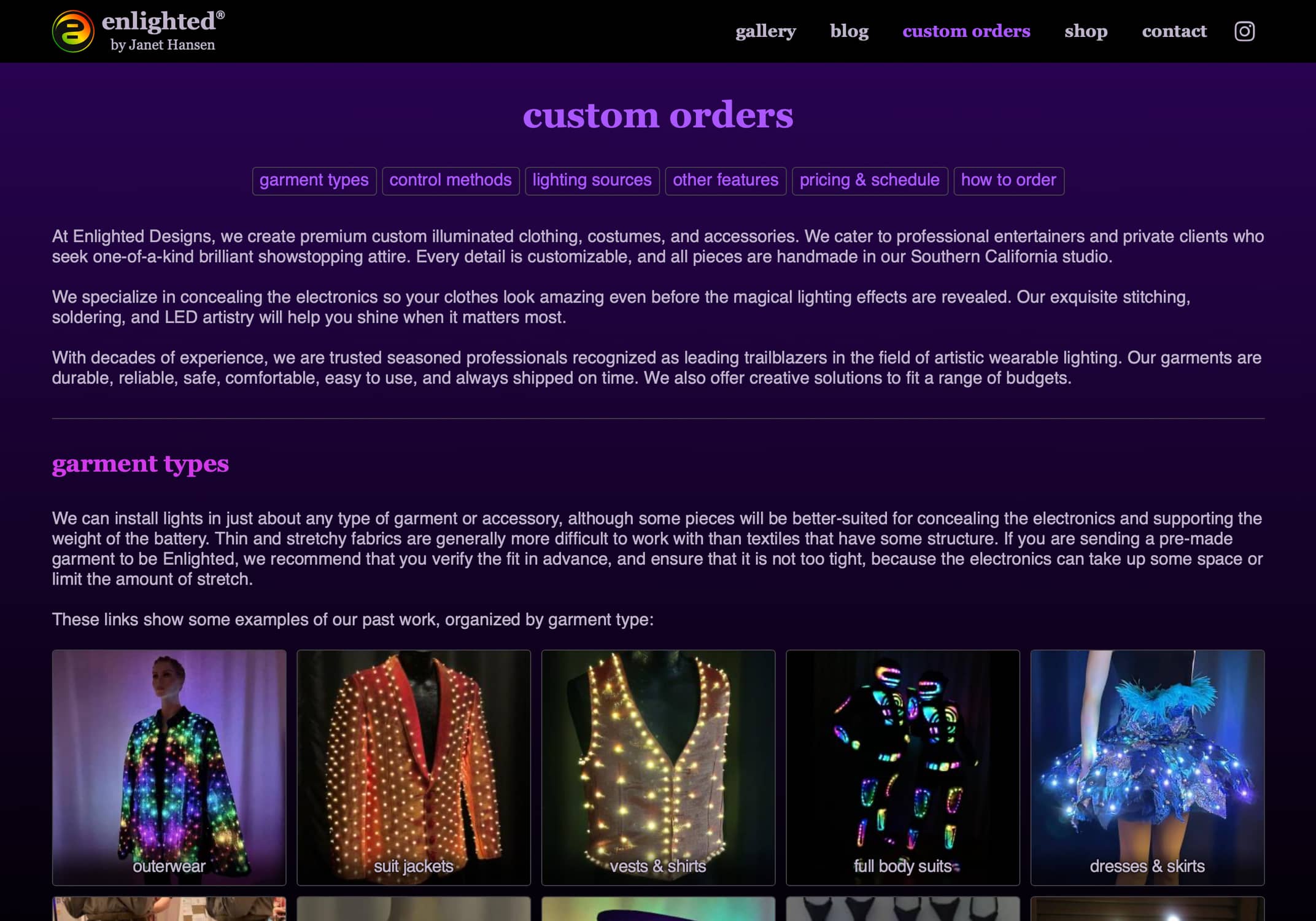Jump to lighting sources section
This screenshot has width=1316, height=921.
tap(592, 181)
